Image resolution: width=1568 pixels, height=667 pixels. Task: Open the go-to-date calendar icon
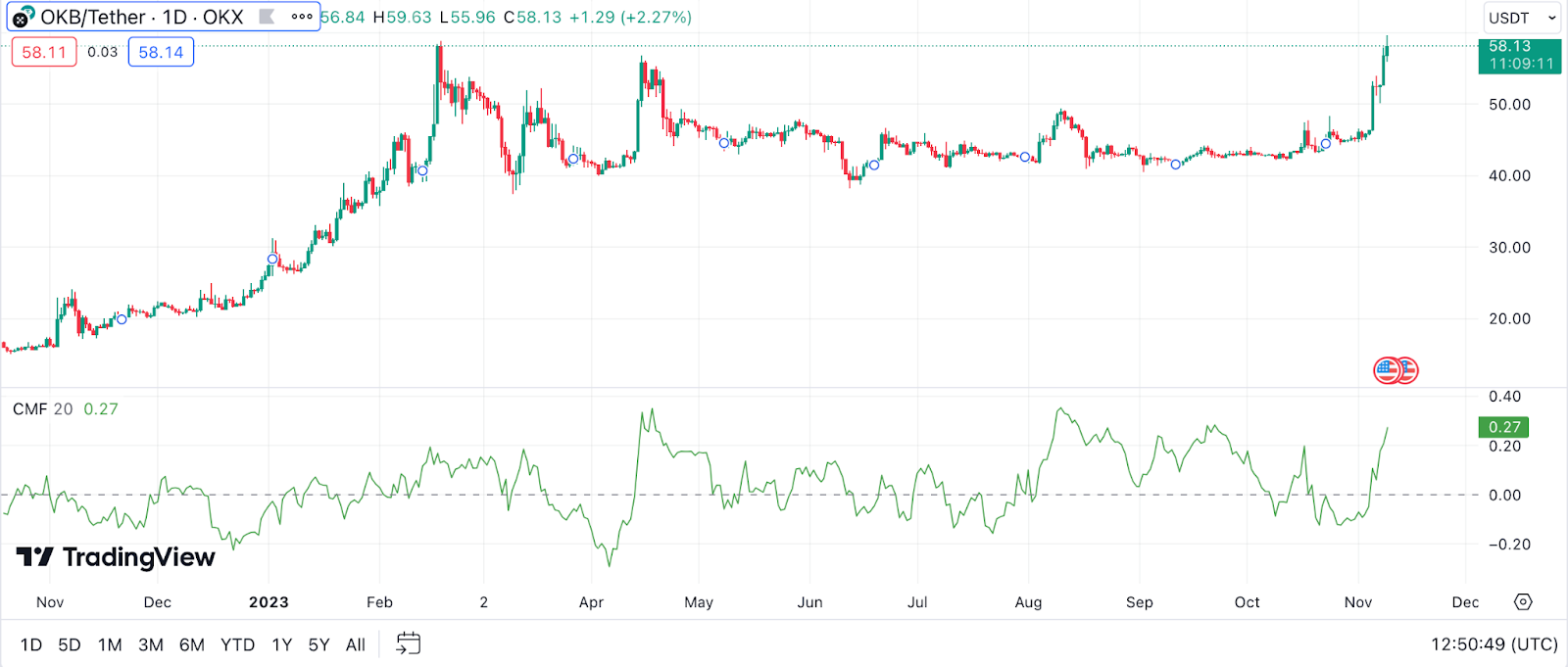coord(408,643)
